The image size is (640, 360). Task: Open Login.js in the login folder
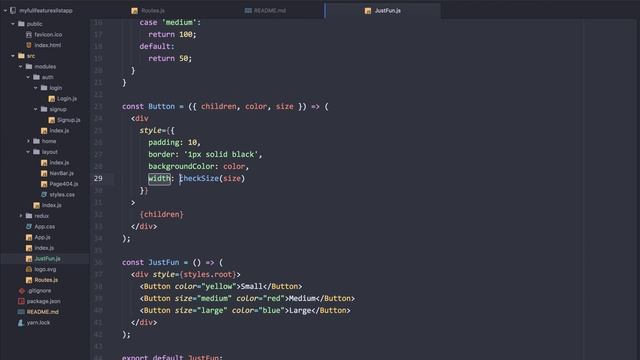pos(67,98)
